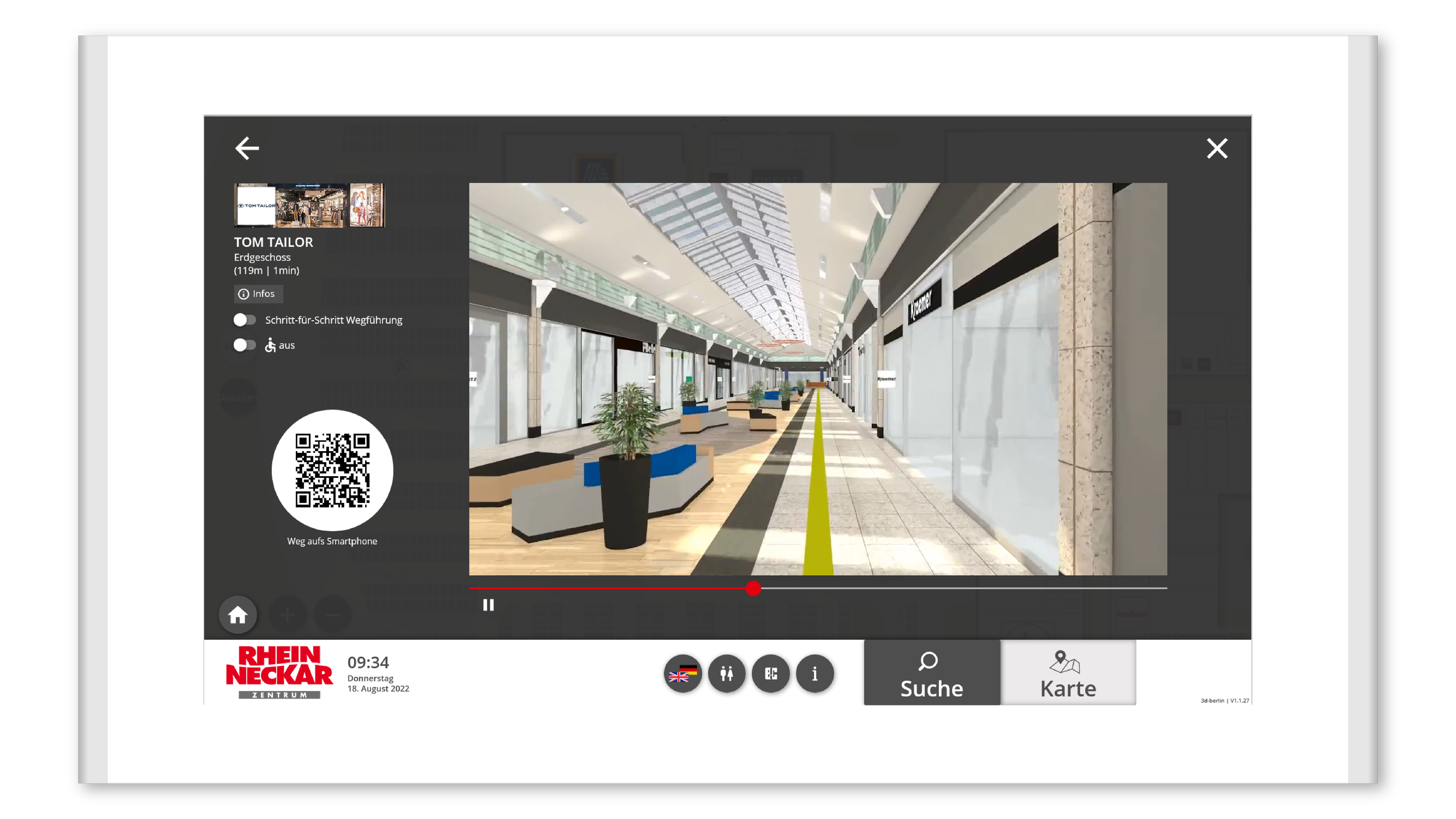Enable Schritt-für-Schritt Wegführung toggle
The height and width of the screenshot is (819, 1456).
tap(245, 320)
